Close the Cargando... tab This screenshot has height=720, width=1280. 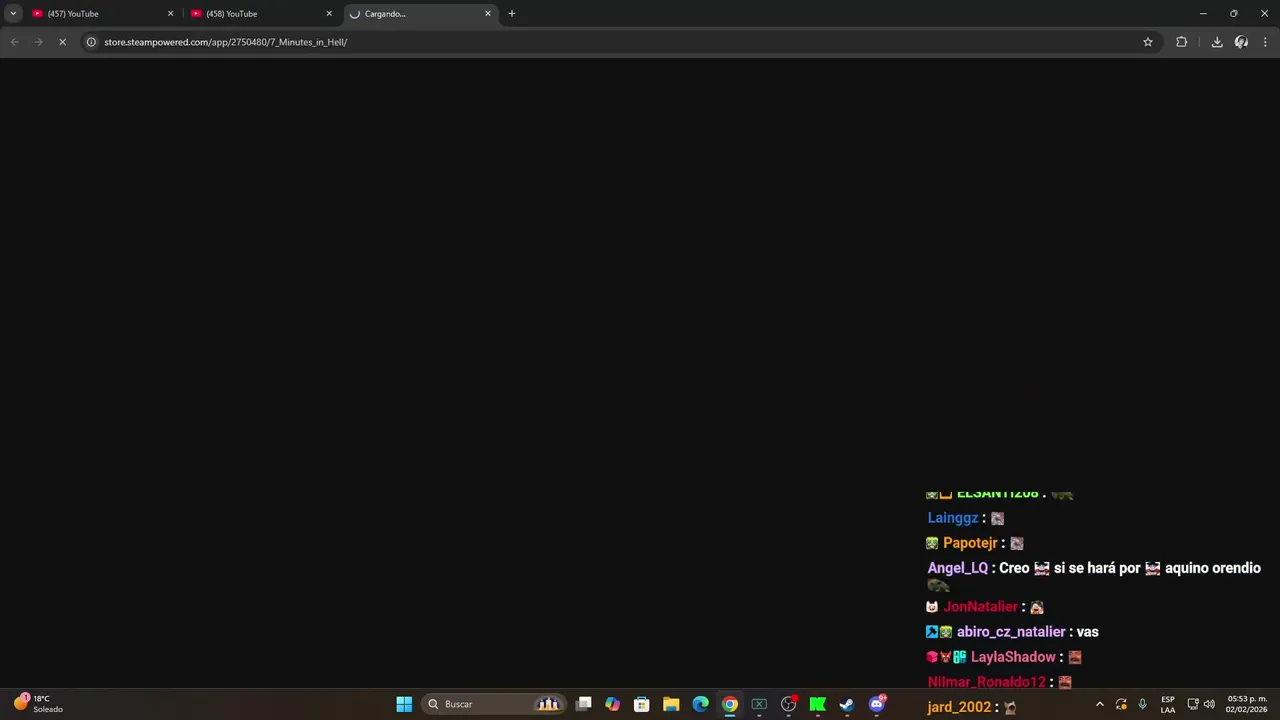click(488, 14)
